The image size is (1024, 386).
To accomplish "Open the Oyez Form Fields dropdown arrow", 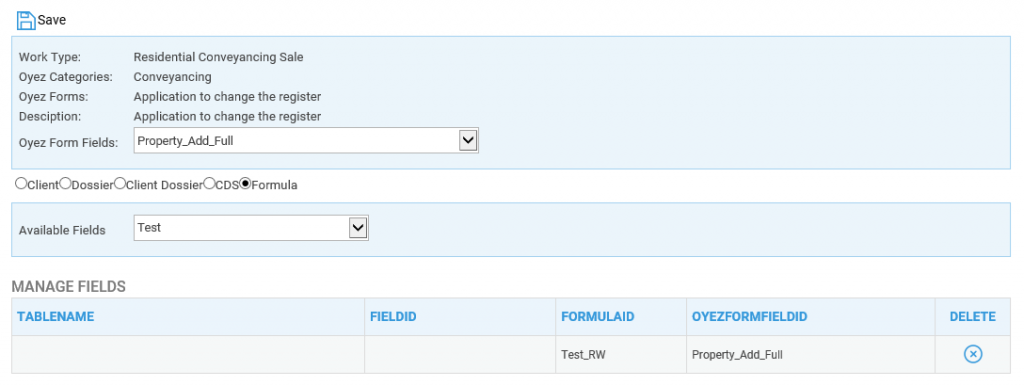I will 468,140.
